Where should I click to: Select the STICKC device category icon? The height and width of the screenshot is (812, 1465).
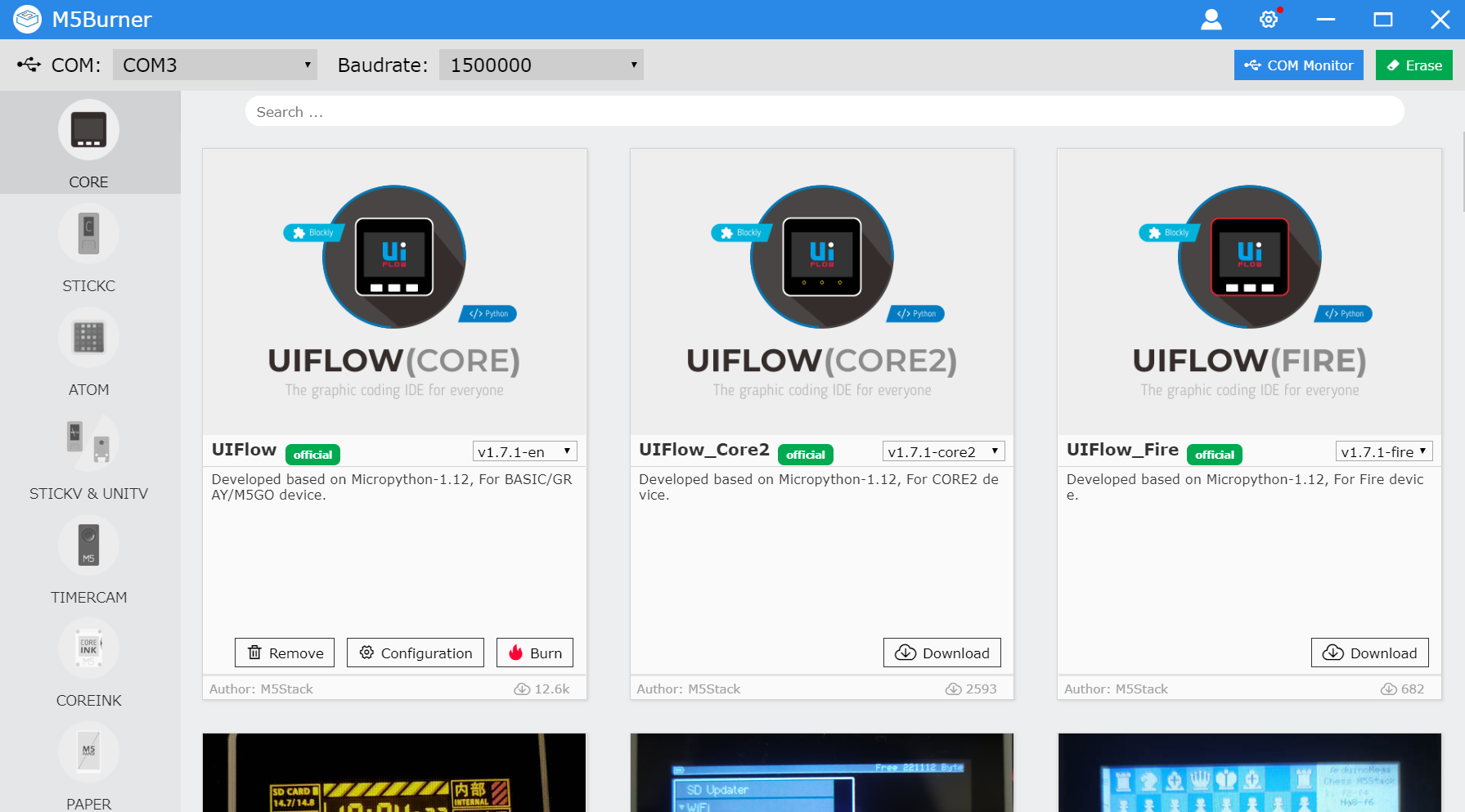click(x=88, y=234)
